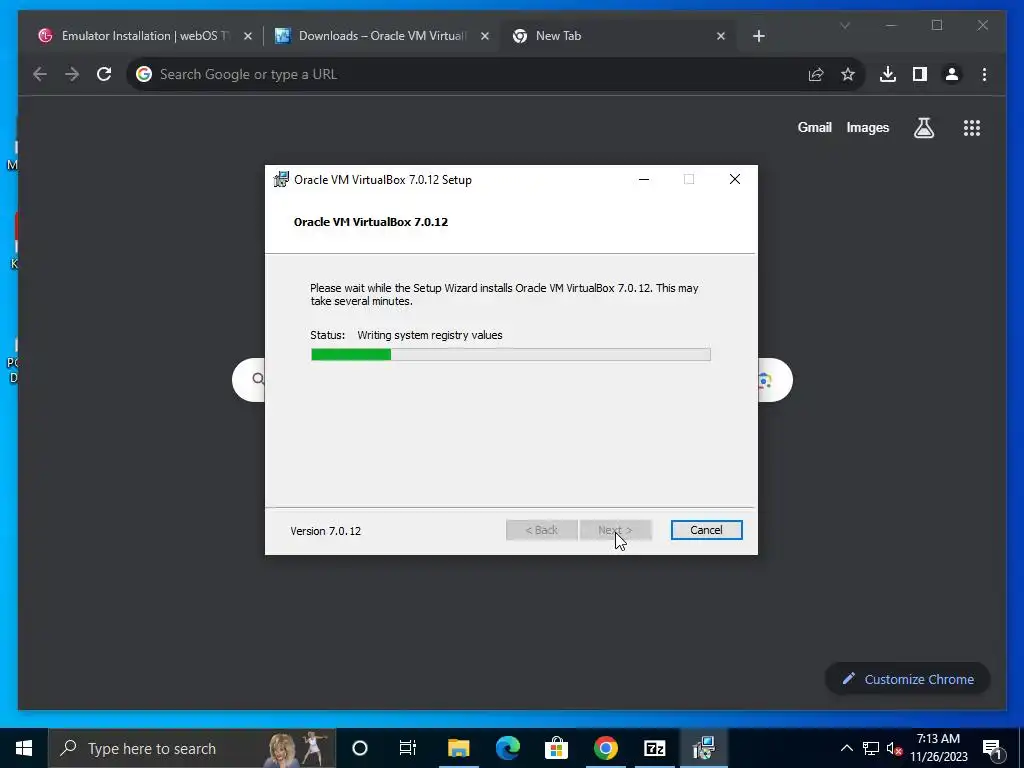
Task: Go back in Chrome
Action: (40, 74)
